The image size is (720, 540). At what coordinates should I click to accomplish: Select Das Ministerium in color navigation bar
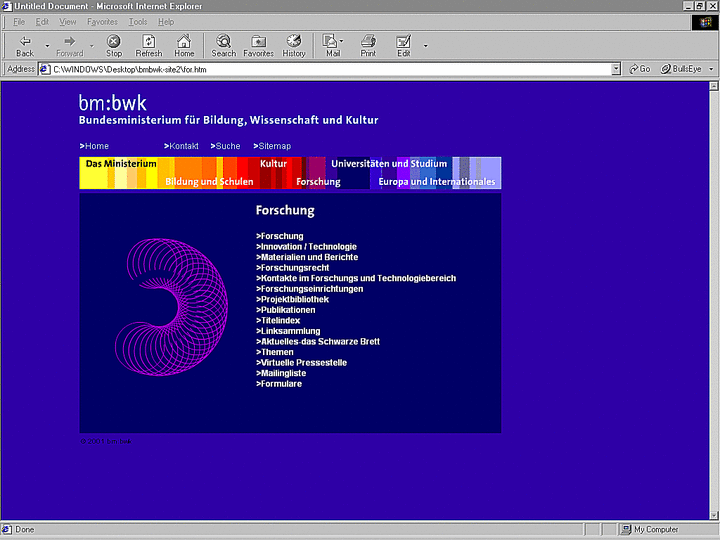coord(121,164)
